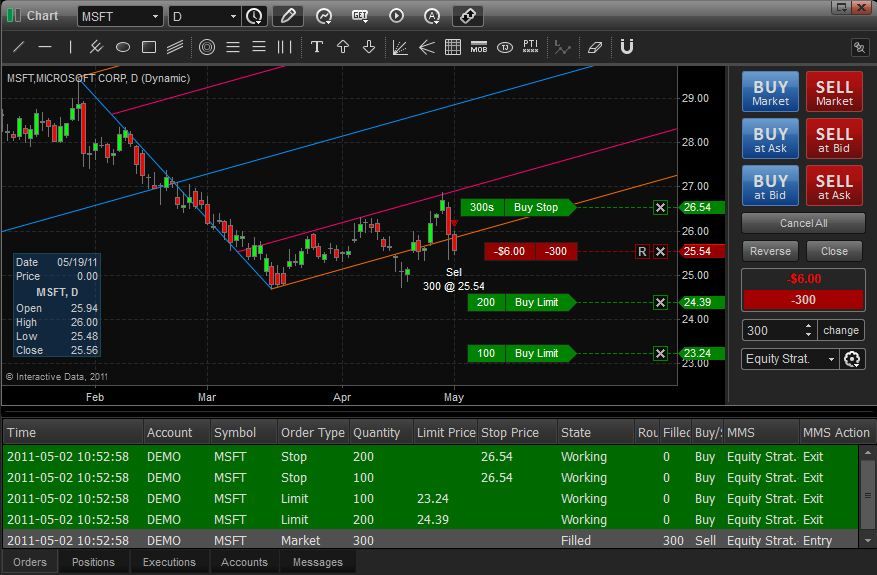Select the rectangle drawing tool
The image size is (877, 575).
coord(149,48)
